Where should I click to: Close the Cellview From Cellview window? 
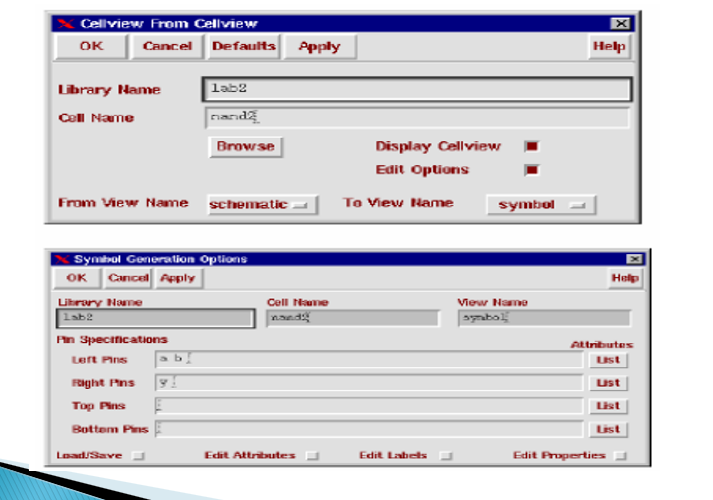[x=620, y=23]
